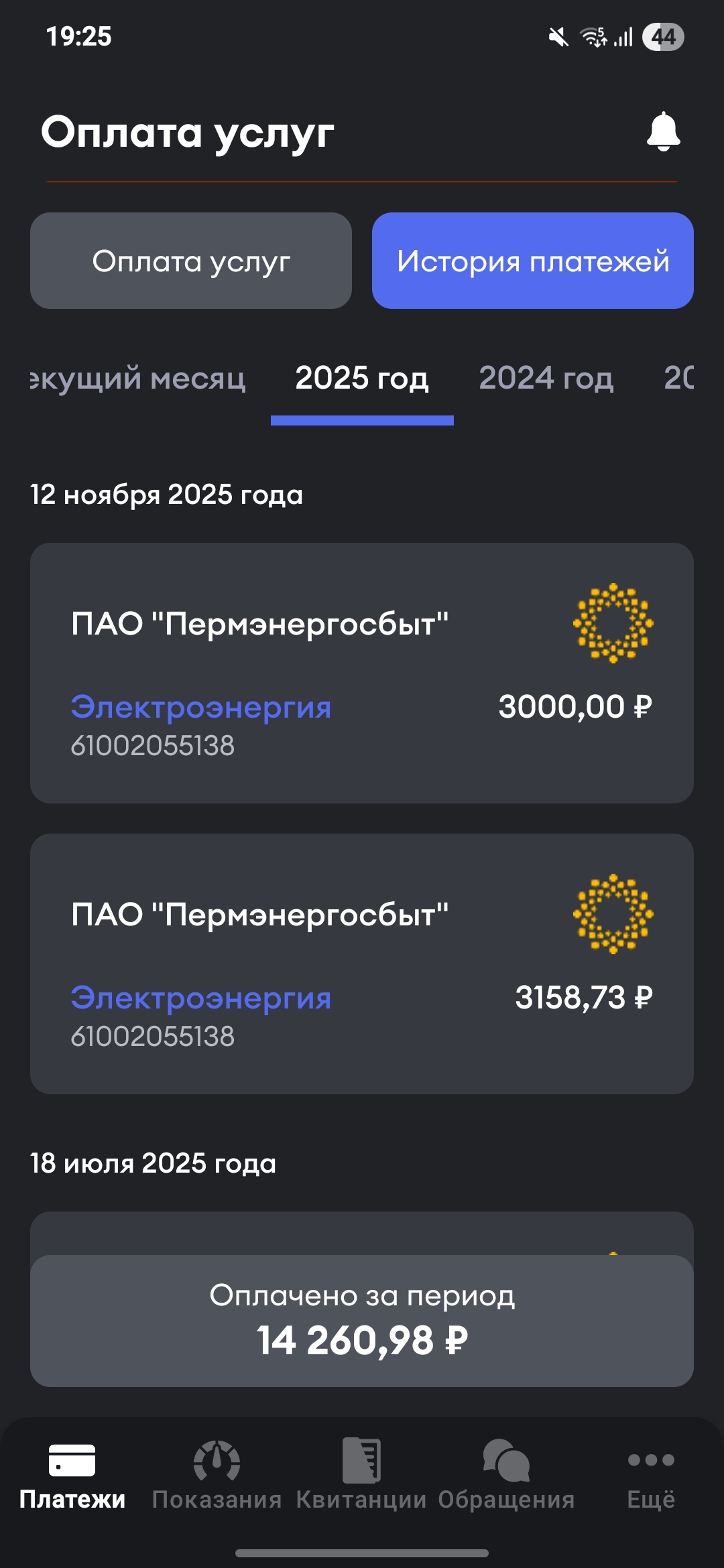Tap the Оплачено за период total banner
Screen dimensions: 724x1568
[x=362, y=1320]
